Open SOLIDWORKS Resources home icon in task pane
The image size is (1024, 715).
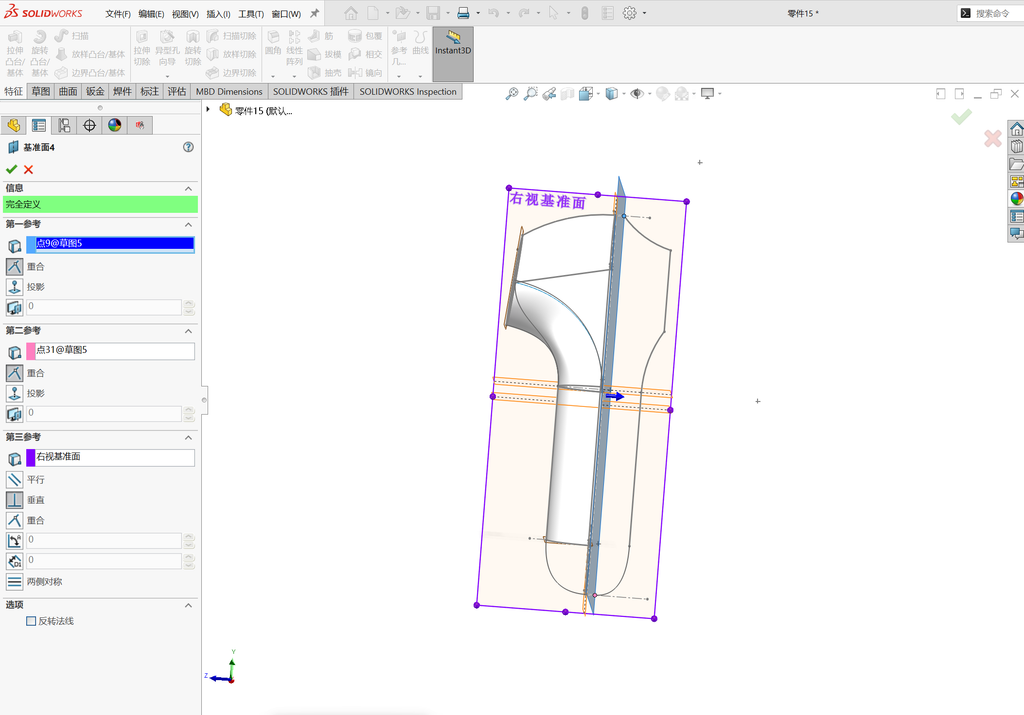tap(1016, 129)
